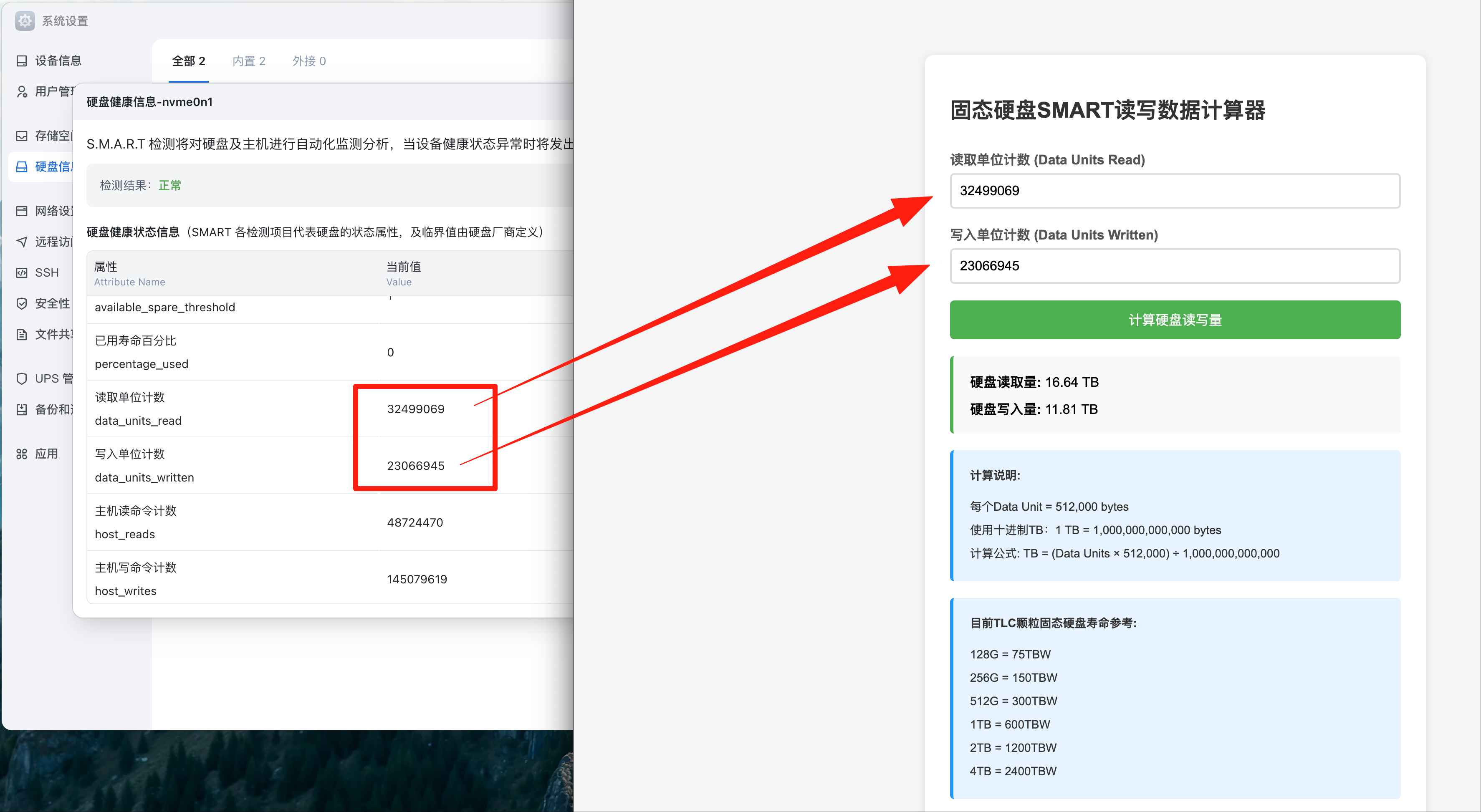Click the 256G = 150TBW reference line
Image resolution: width=1481 pixels, height=812 pixels.
point(1013,678)
